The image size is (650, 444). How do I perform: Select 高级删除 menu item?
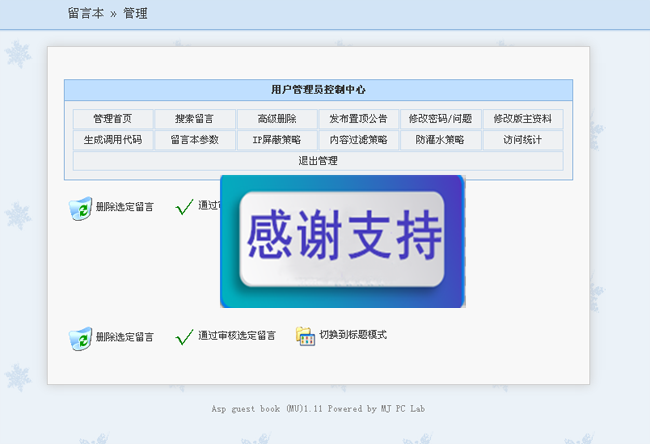pos(277,119)
